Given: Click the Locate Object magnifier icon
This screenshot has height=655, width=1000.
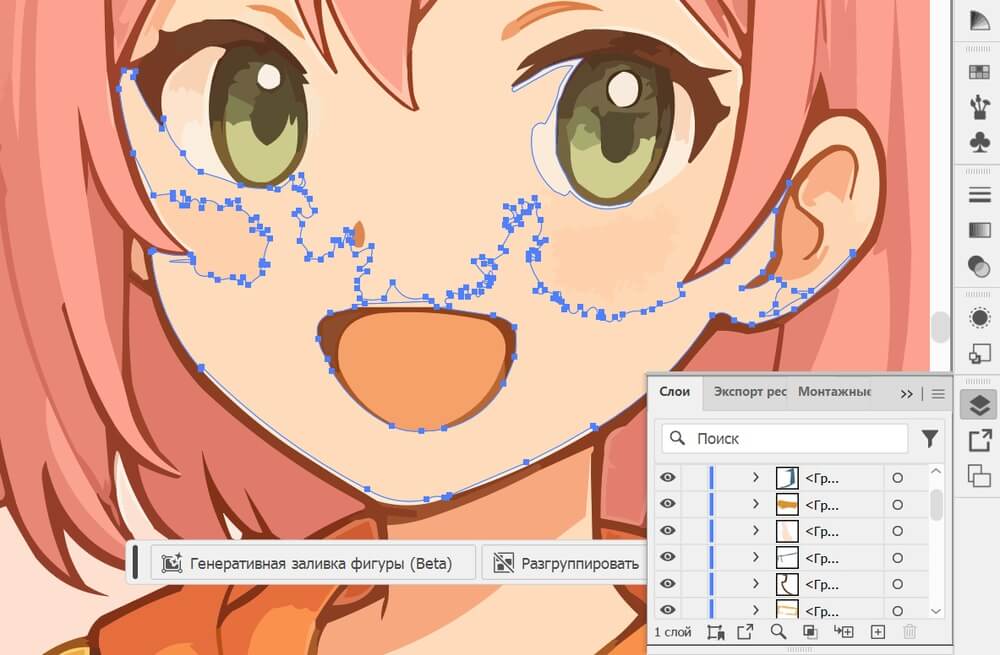Looking at the screenshot, I should point(778,632).
